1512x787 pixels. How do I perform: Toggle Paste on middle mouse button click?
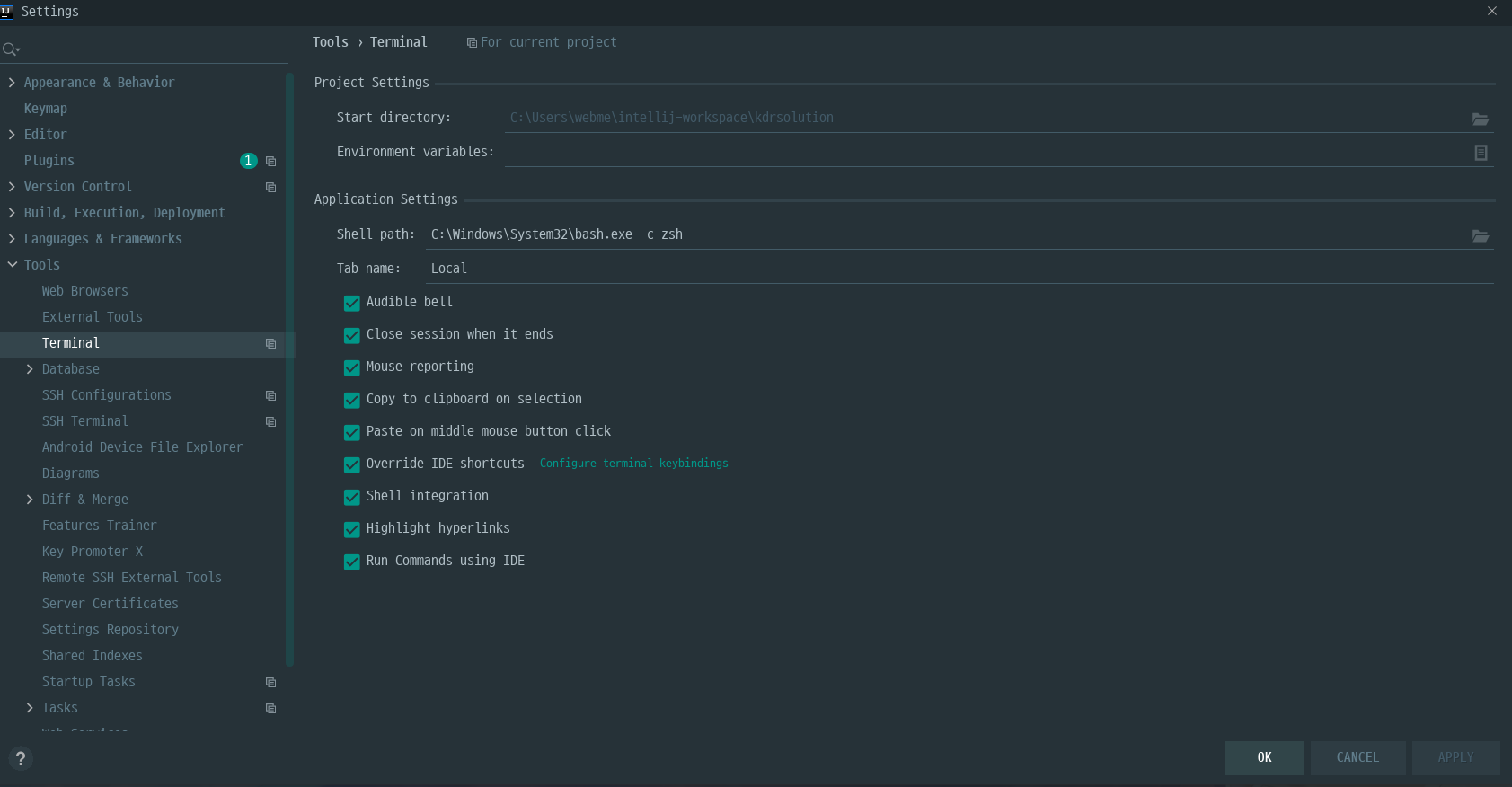[x=352, y=432]
